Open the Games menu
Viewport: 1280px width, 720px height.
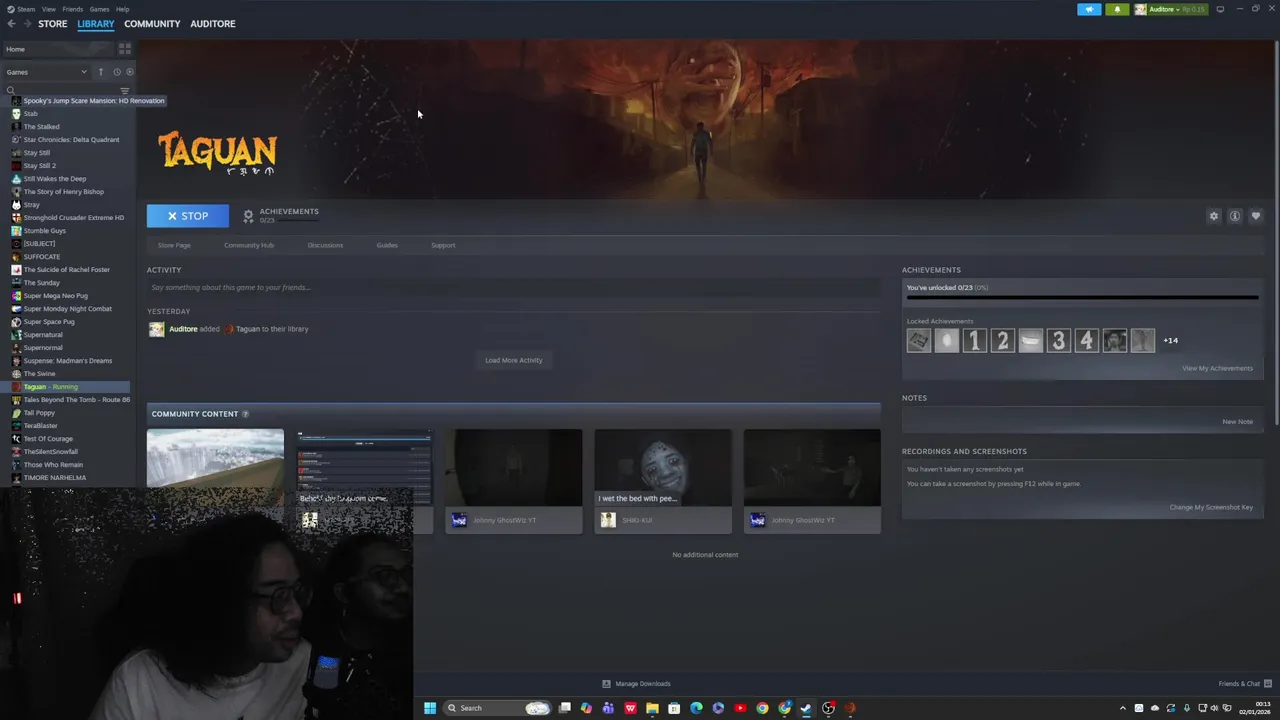point(99,9)
